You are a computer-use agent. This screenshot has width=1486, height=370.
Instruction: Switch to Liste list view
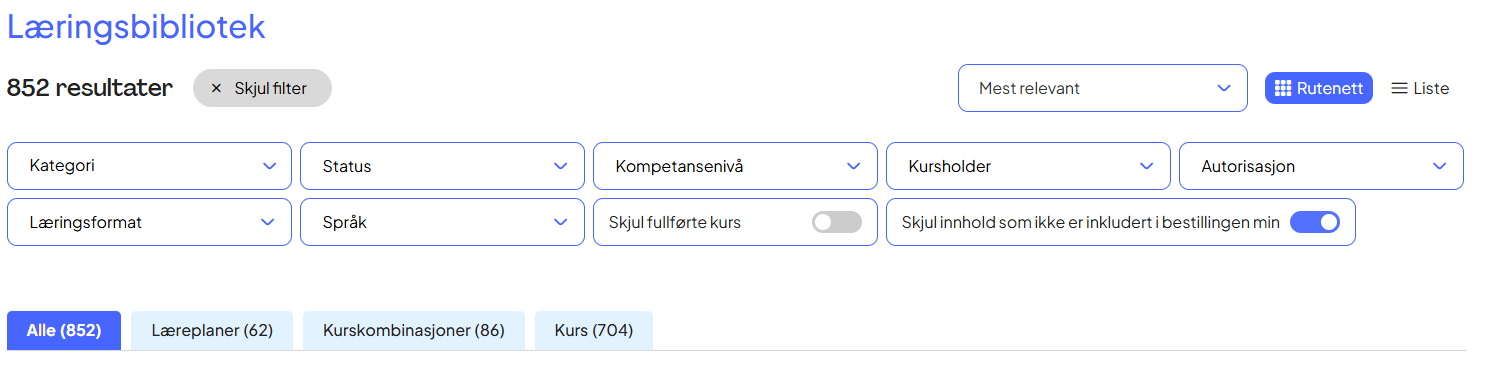(x=1420, y=88)
